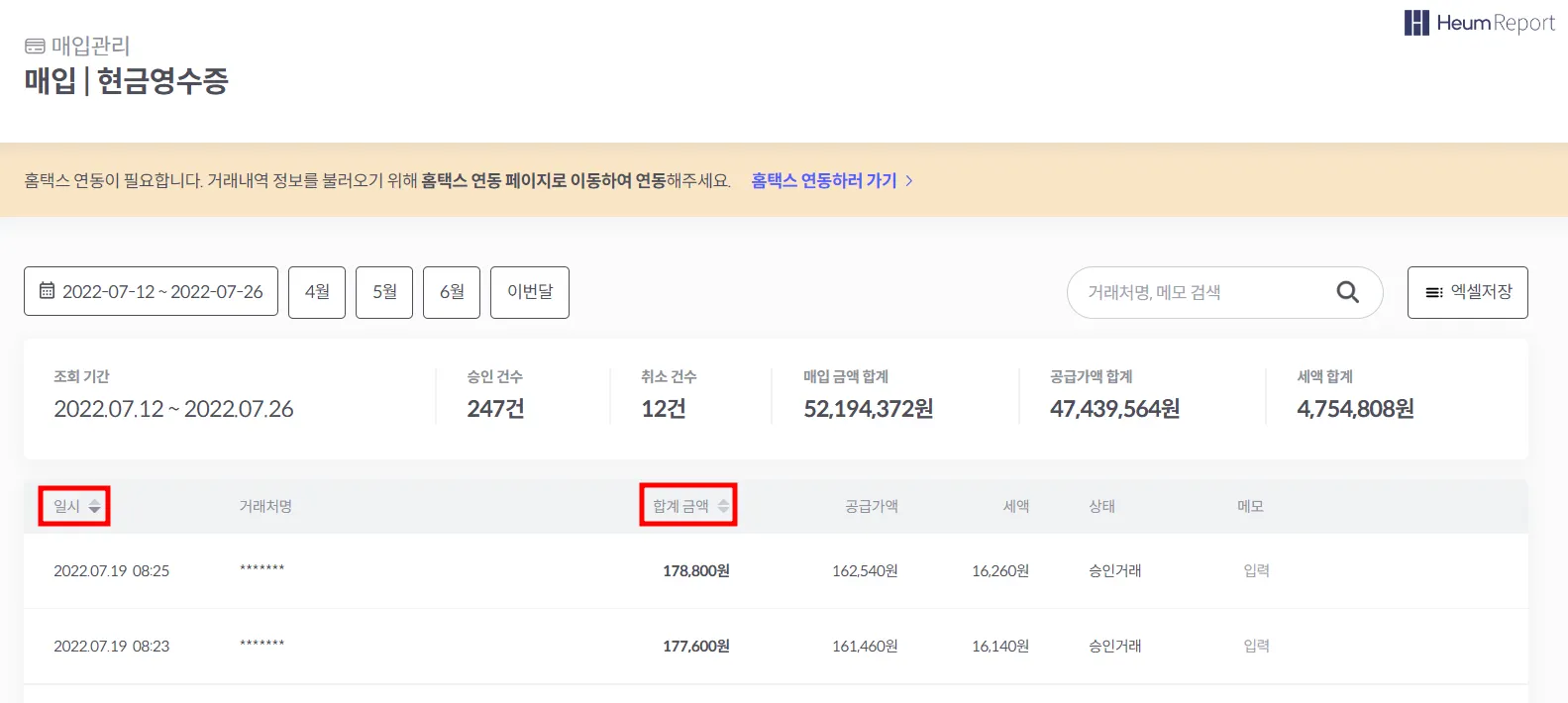
Task: Click the 일시 column sort arrows
Action: coord(95,506)
